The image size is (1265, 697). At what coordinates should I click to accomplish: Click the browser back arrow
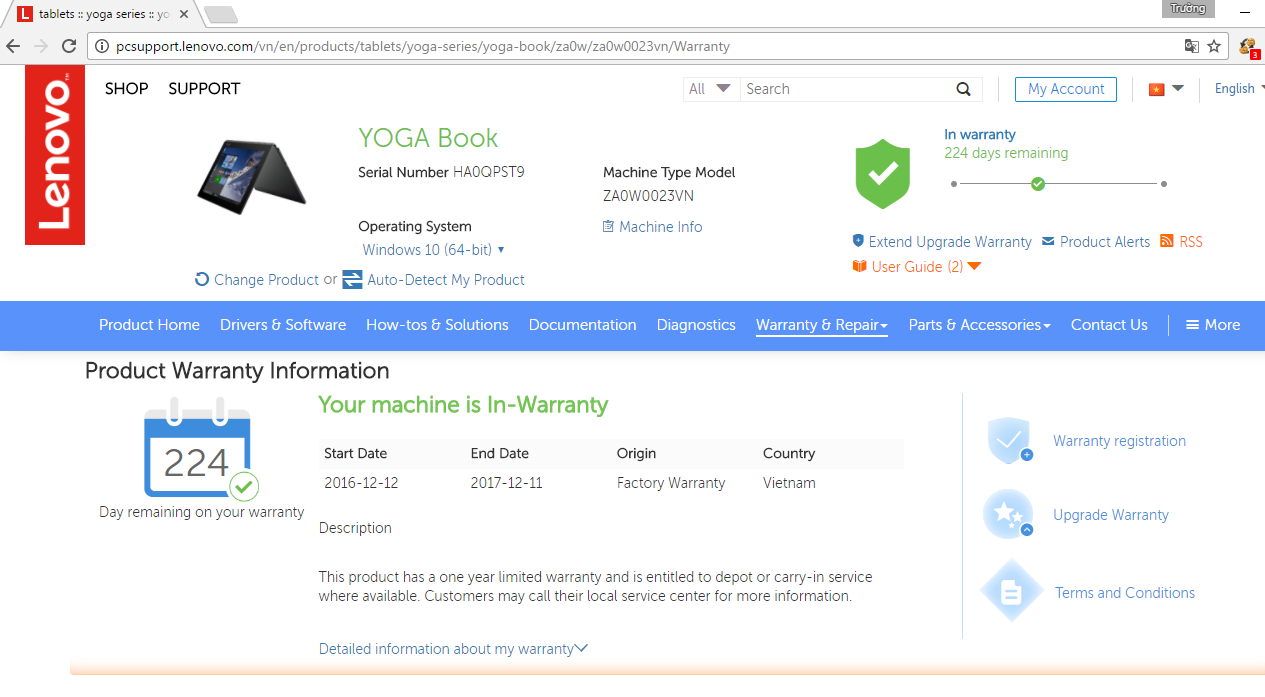coord(13,46)
